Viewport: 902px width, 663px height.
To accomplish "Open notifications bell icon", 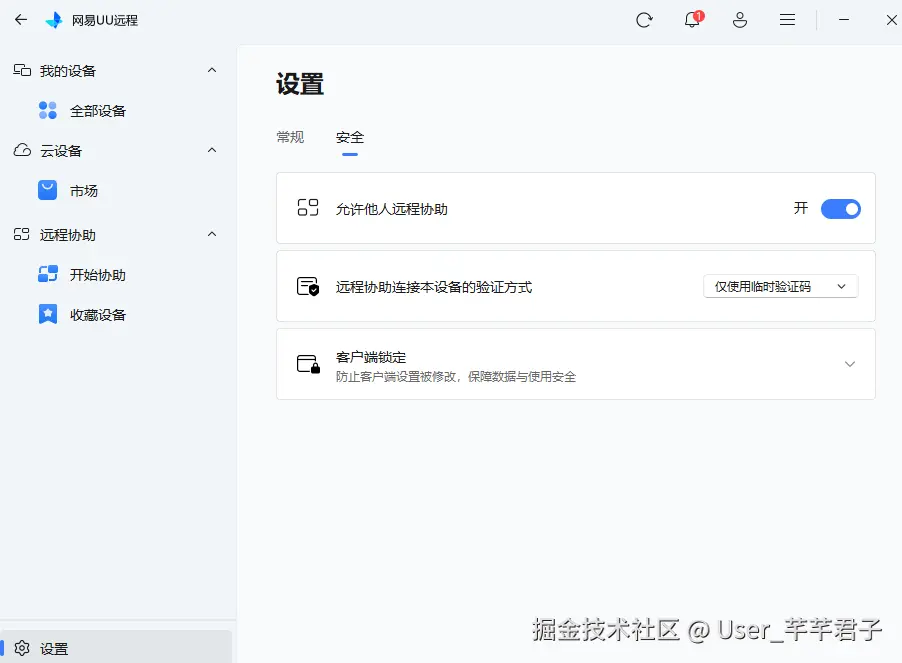I will (x=693, y=20).
